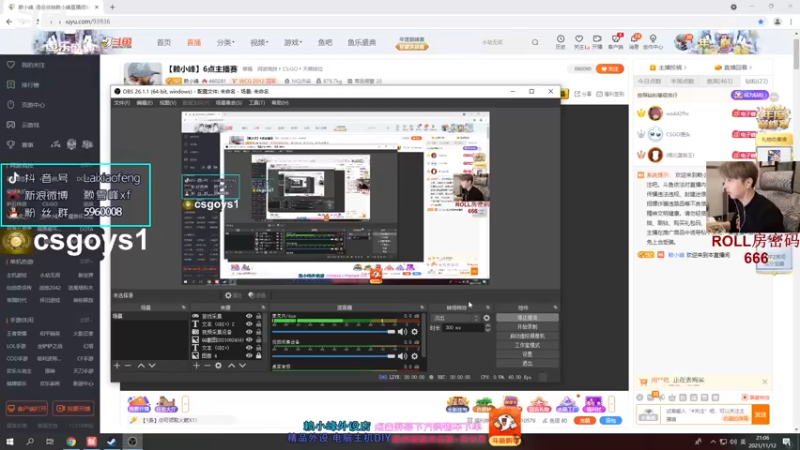Open Windows taskbar search
This screenshot has width=800, height=450.
click(30, 441)
